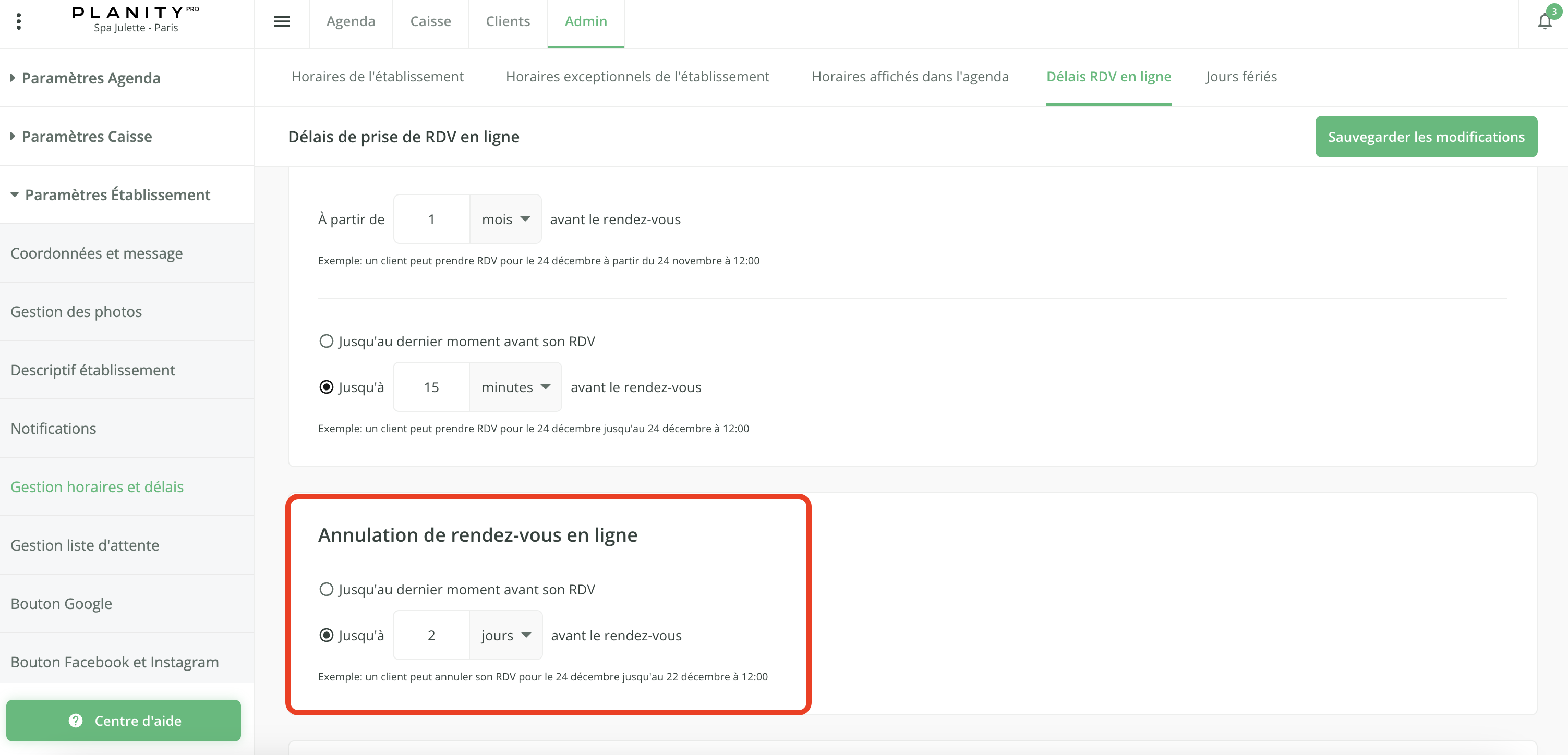Select 'Jusqu'à 2 jours' cancellation radio

[x=326, y=636]
